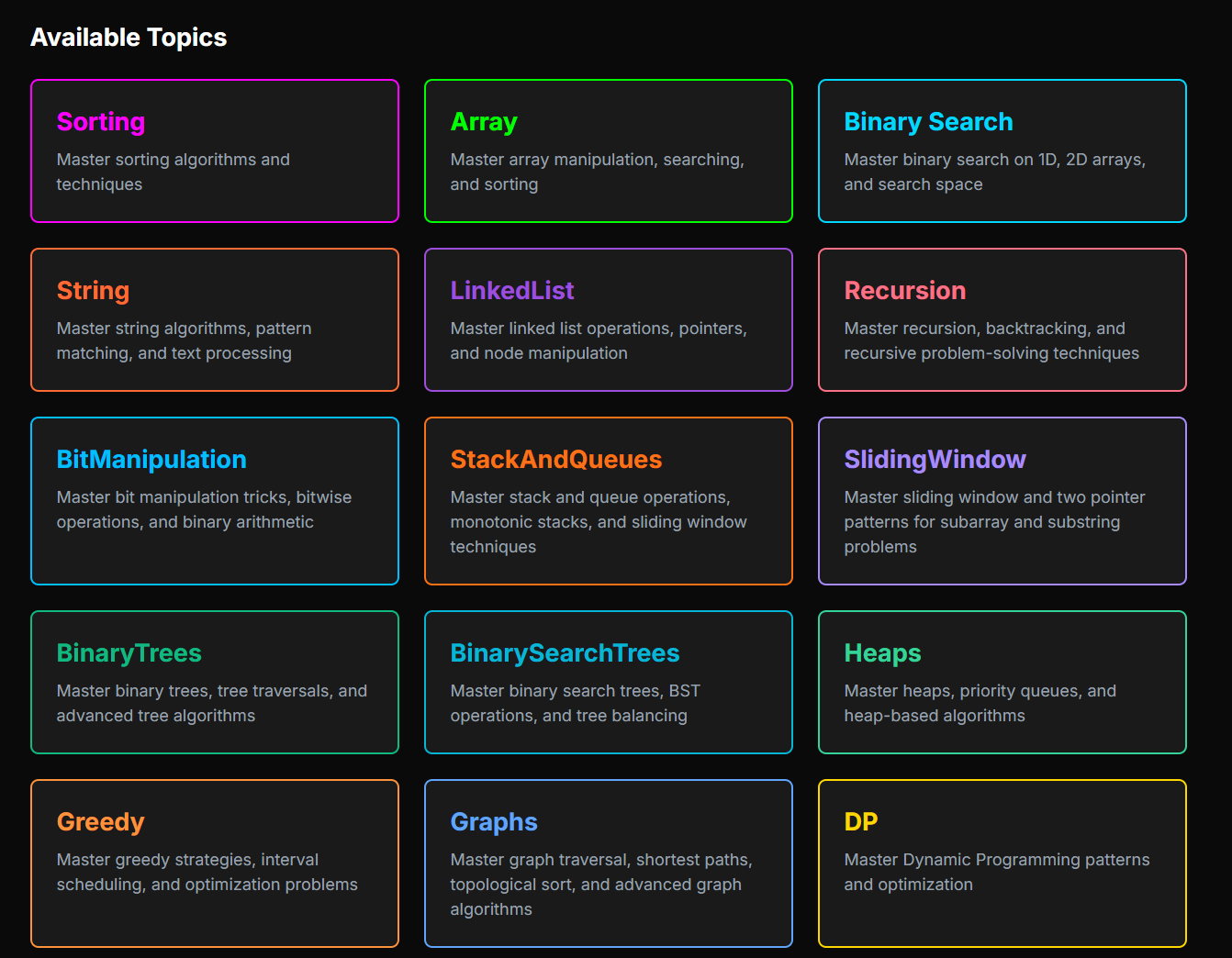Image resolution: width=1232 pixels, height=958 pixels.
Task: Click 'Master binary trees, tree traversals' description
Action: coord(212,703)
